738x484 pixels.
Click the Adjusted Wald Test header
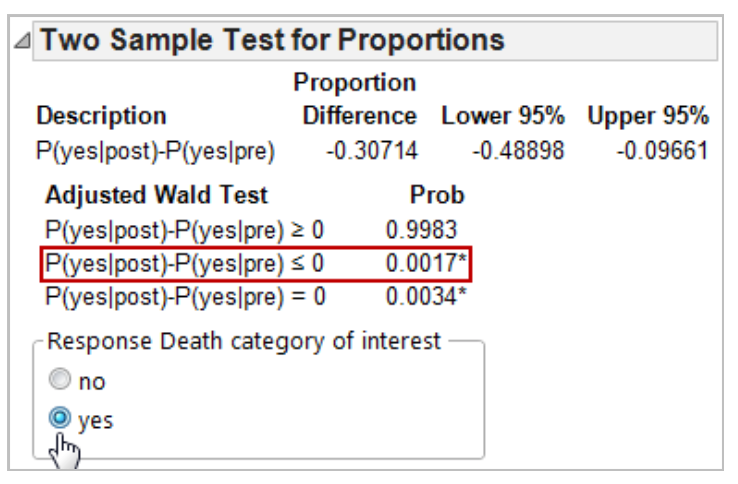(x=156, y=195)
